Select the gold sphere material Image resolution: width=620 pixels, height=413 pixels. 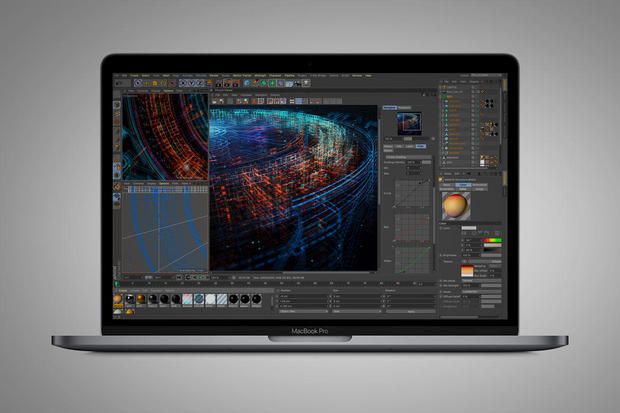point(141,299)
